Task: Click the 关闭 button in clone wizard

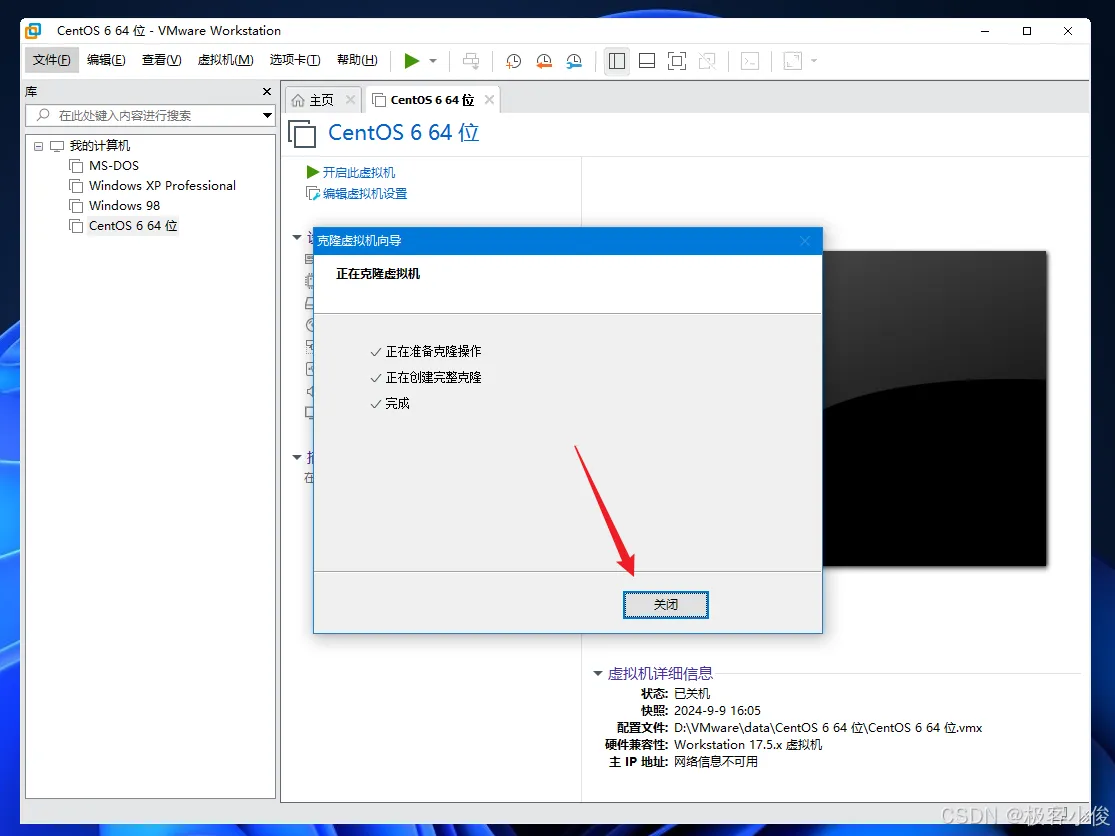Action: click(666, 604)
